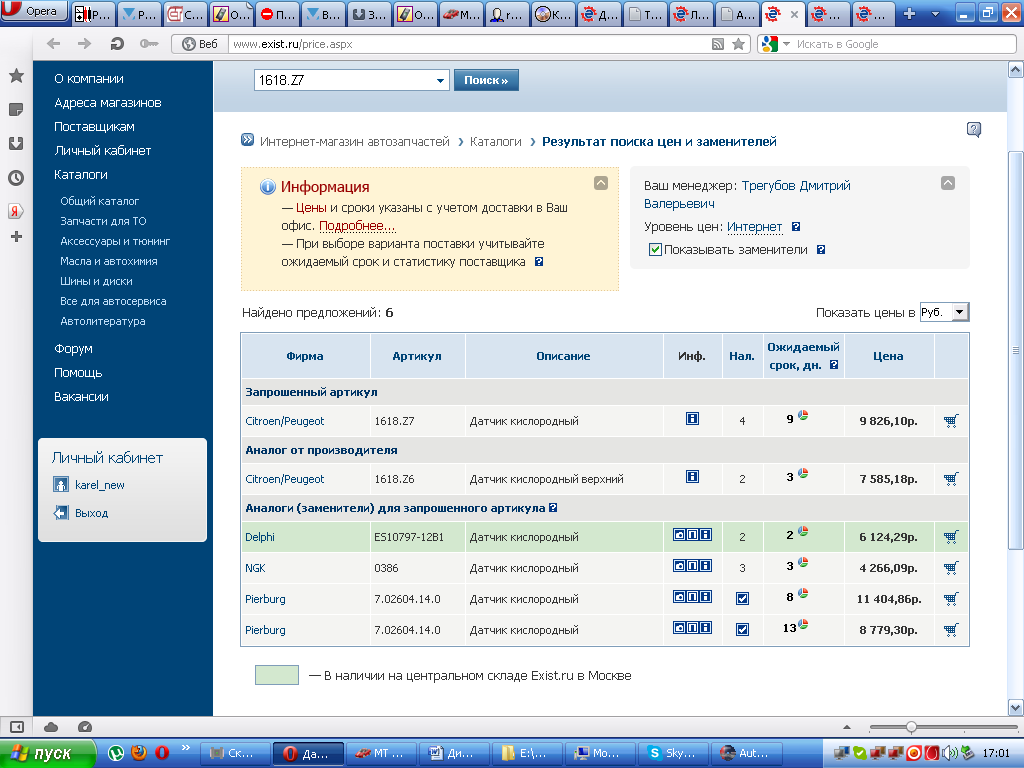Reload the page in Opera

(x=117, y=44)
